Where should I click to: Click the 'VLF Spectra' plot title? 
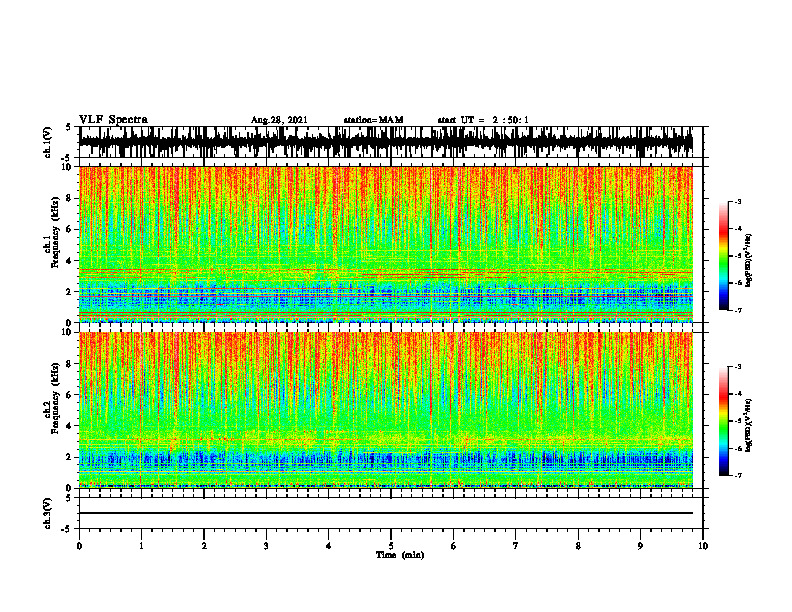113,120
